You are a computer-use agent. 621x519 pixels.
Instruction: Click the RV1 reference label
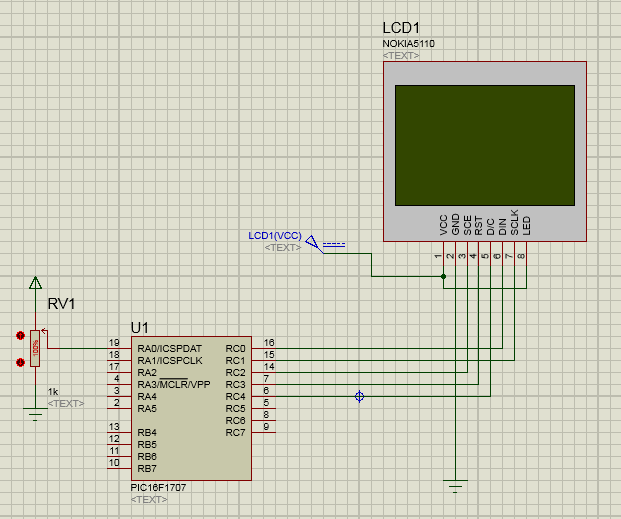point(61,304)
